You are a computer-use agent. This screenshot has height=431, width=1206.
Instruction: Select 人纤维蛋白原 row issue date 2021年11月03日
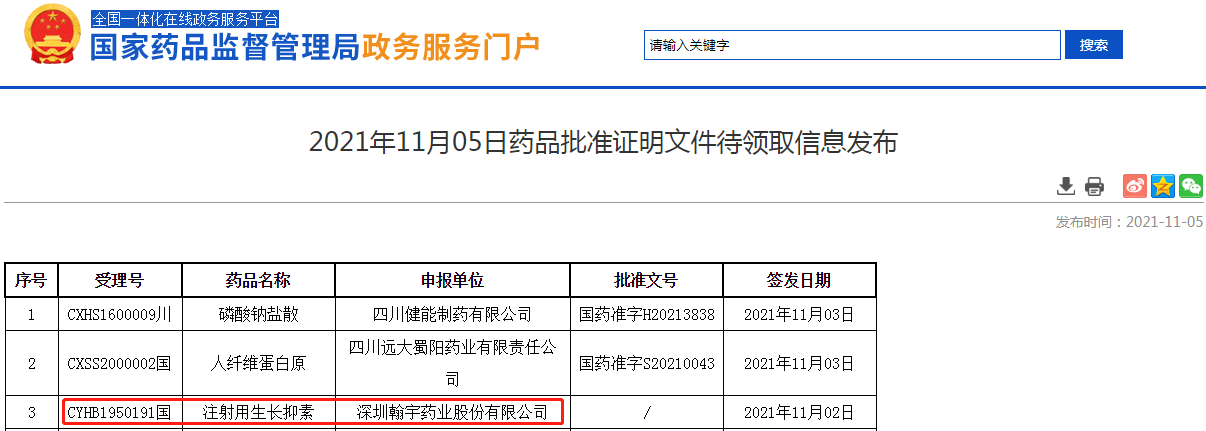tap(799, 363)
